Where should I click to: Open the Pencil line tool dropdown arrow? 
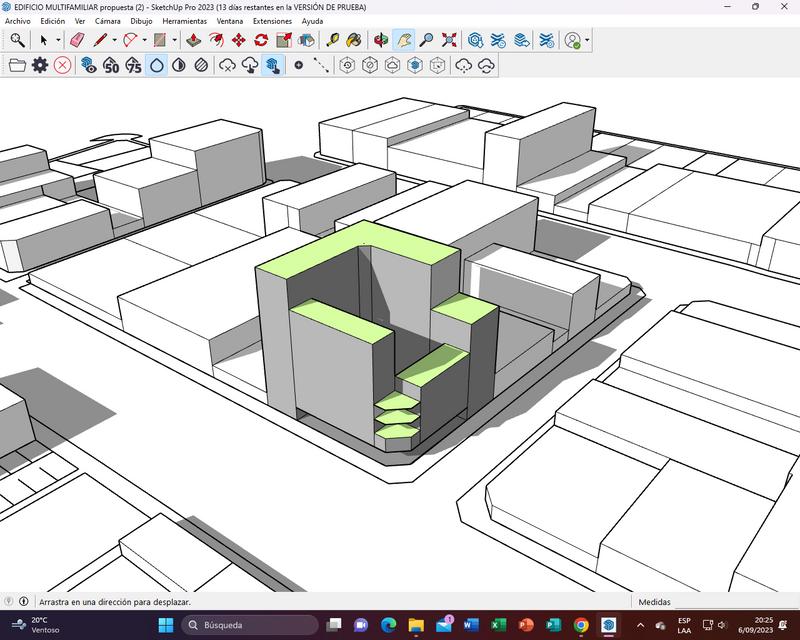pos(115,41)
